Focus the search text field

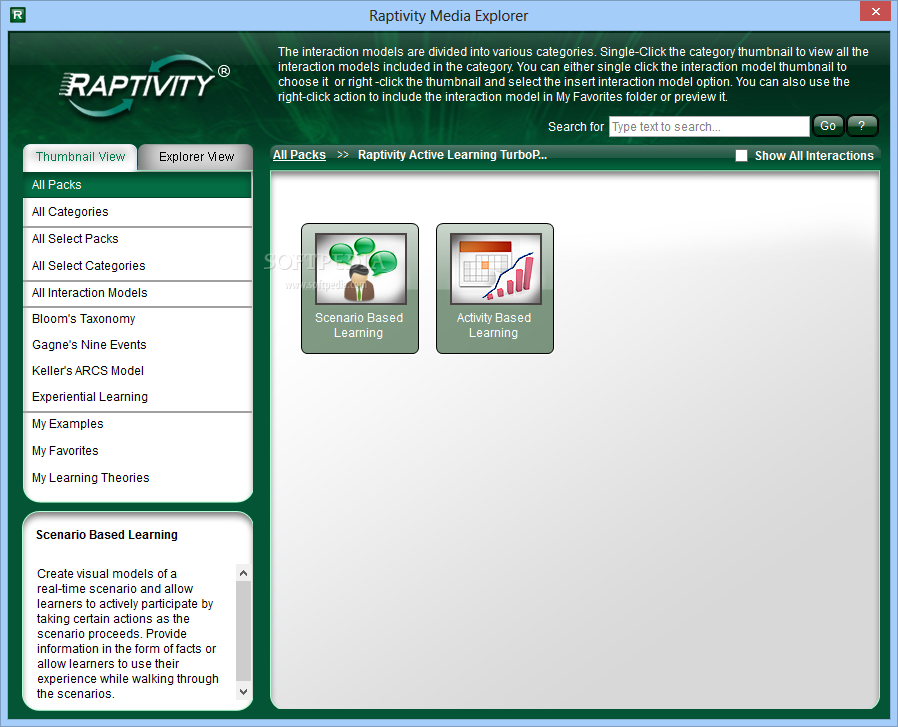[x=709, y=127]
